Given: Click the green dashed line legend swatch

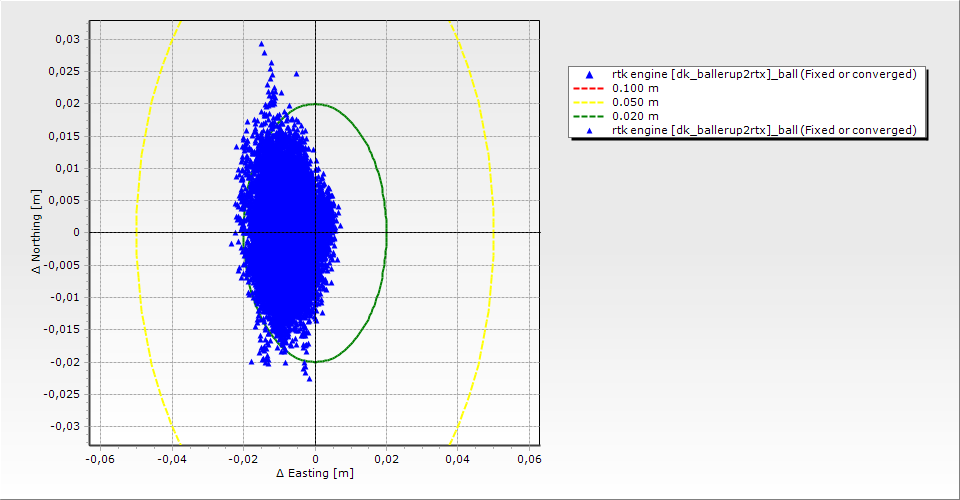Looking at the screenshot, I should [x=588, y=116].
